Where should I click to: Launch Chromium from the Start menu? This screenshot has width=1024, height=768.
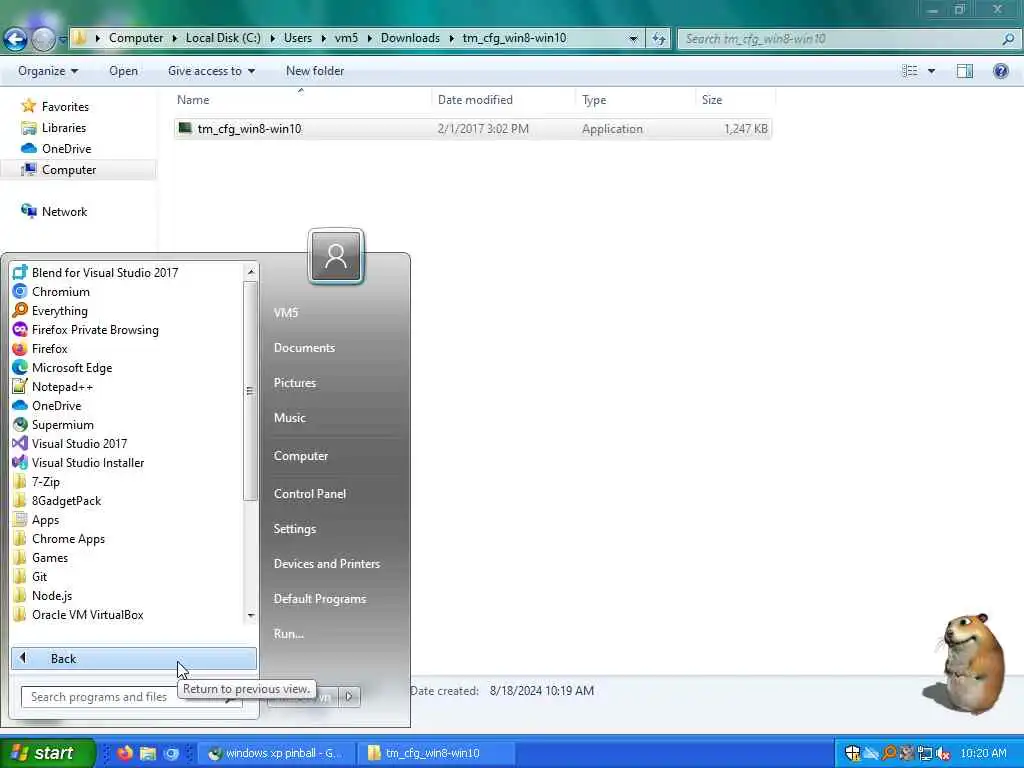pyautogui.click(x=61, y=291)
